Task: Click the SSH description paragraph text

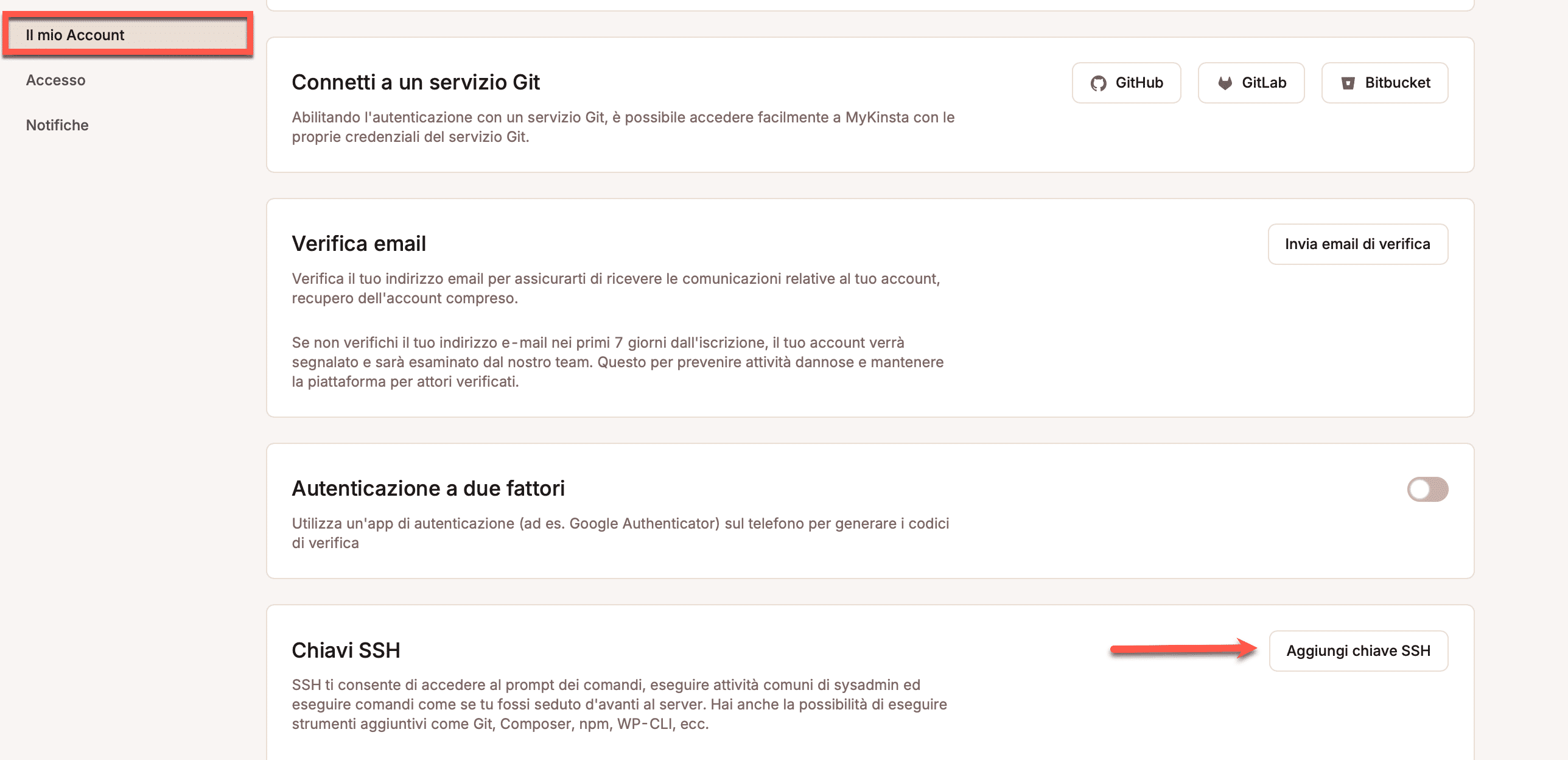Action: [x=619, y=705]
